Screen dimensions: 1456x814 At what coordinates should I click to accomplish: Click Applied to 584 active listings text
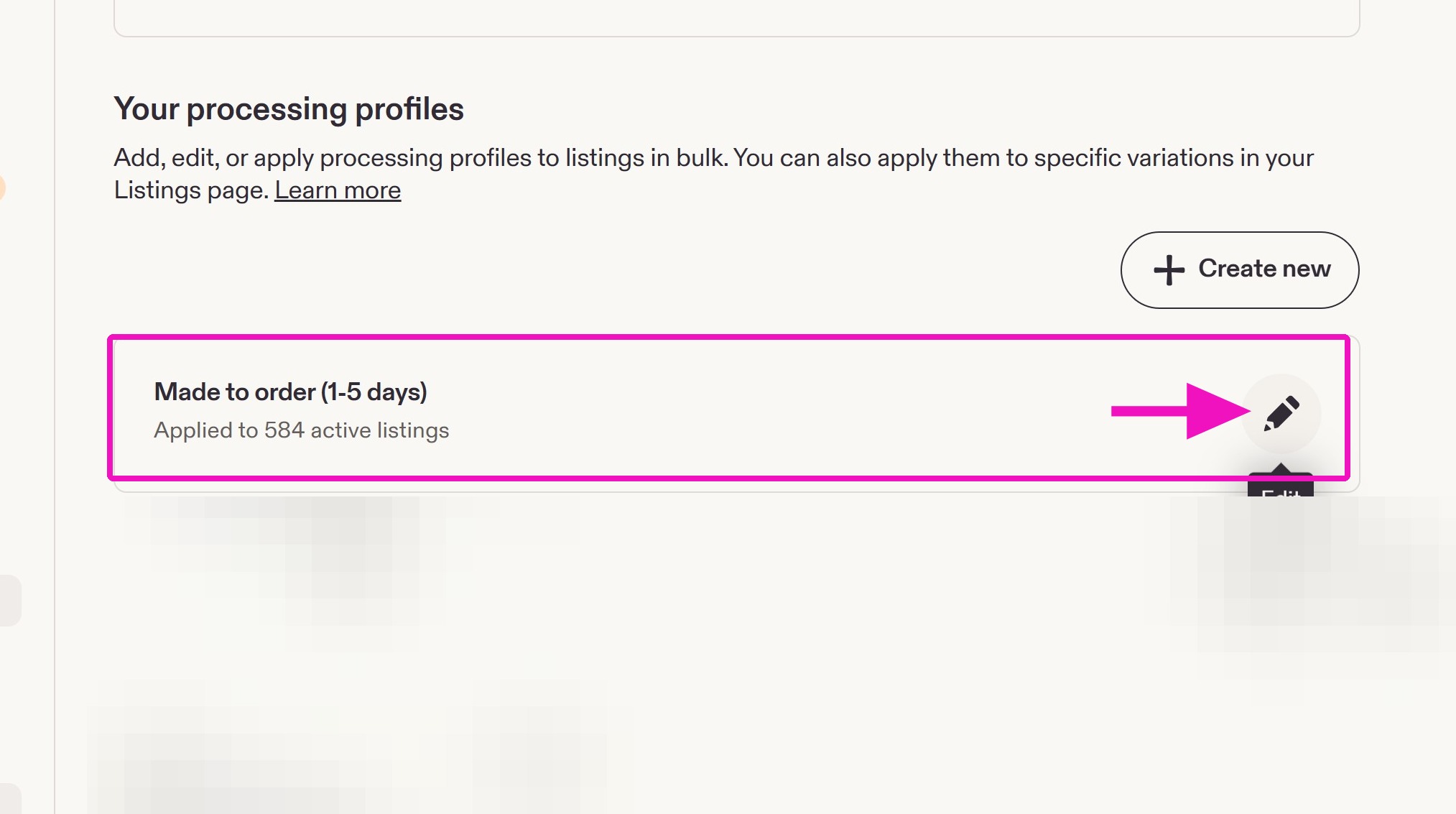point(301,430)
